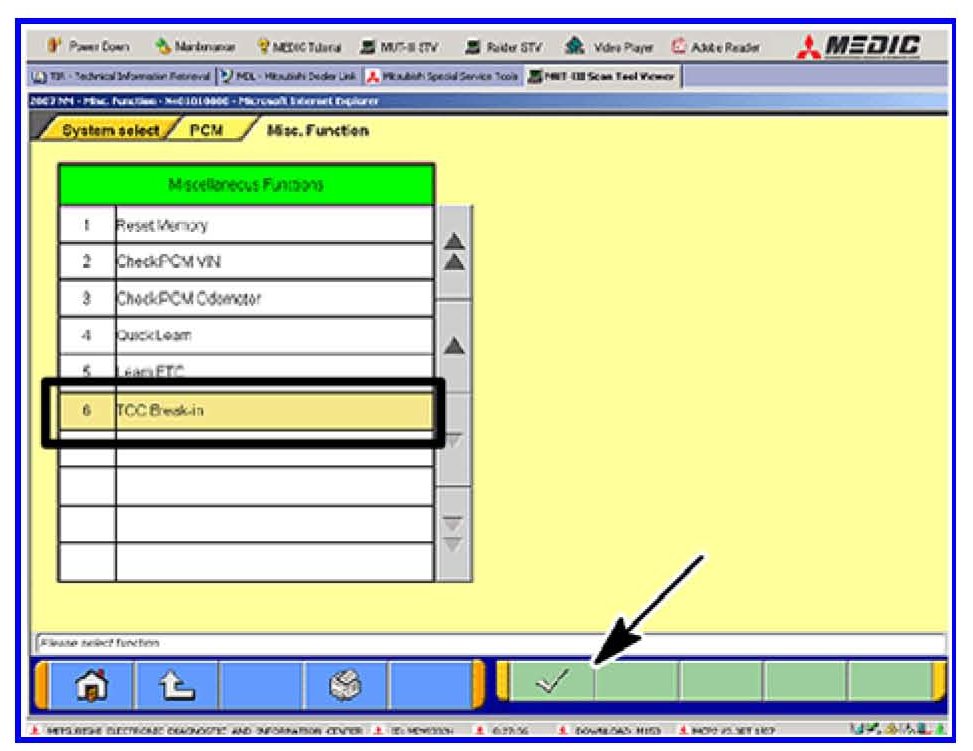973x751 pixels.
Task: Open Raider STV from the toolbar
Action: click(x=504, y=47)
